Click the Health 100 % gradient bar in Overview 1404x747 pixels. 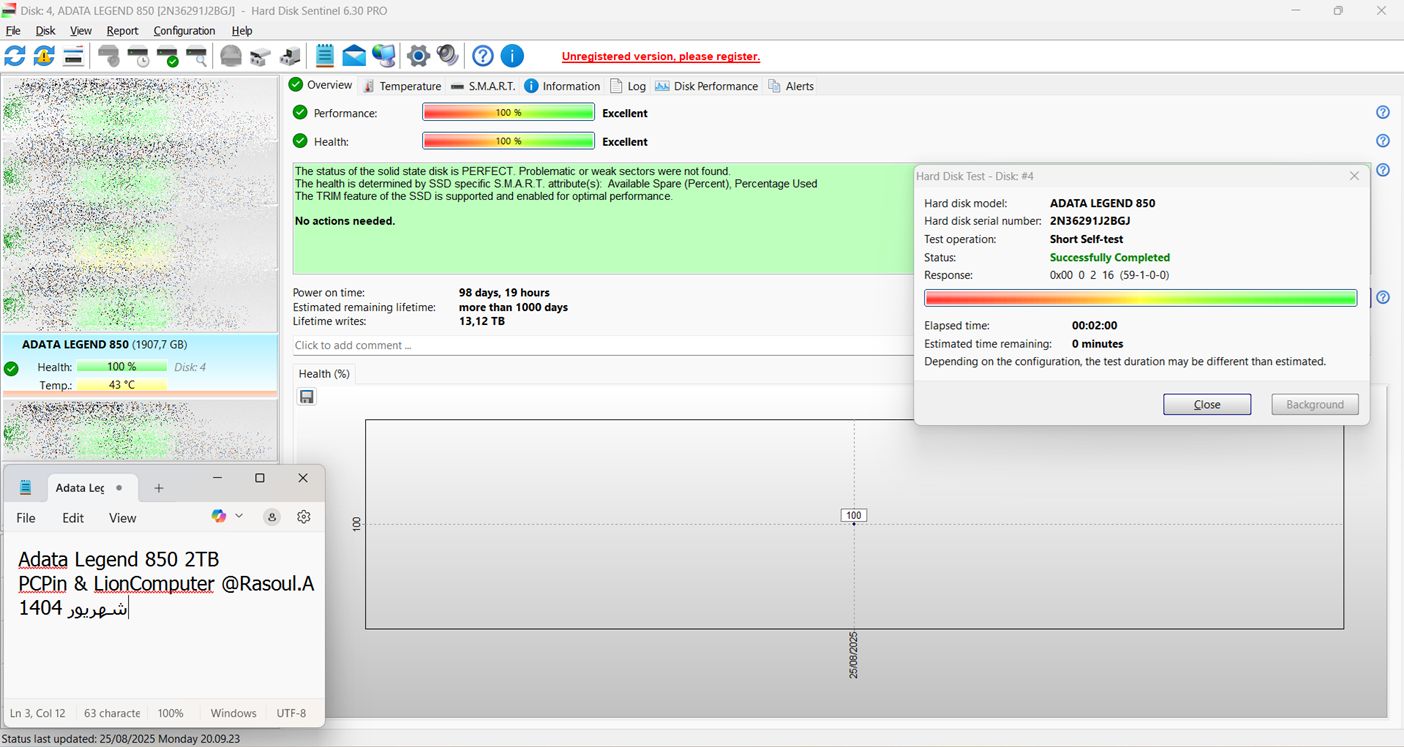508,141
